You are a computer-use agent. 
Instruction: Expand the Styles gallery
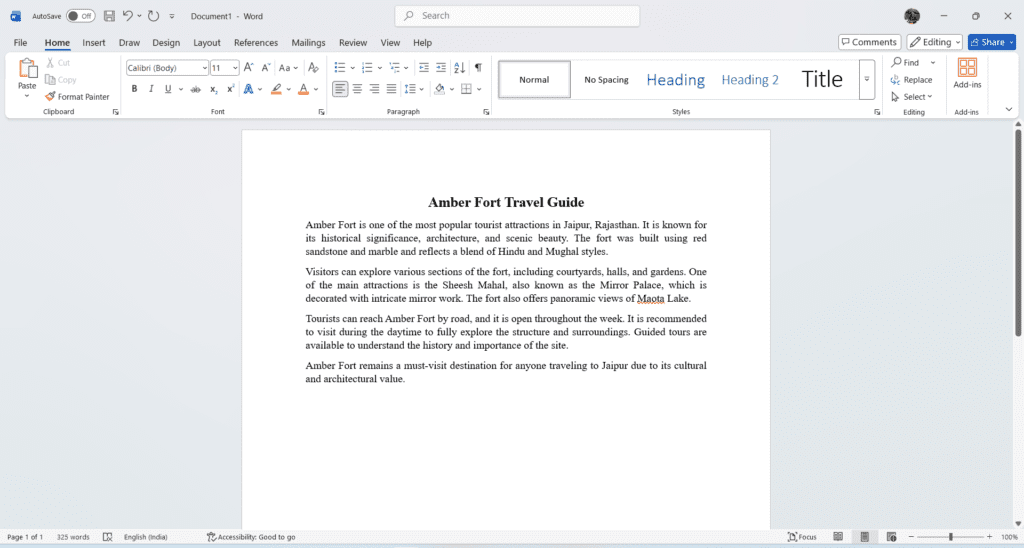point(867,80)
